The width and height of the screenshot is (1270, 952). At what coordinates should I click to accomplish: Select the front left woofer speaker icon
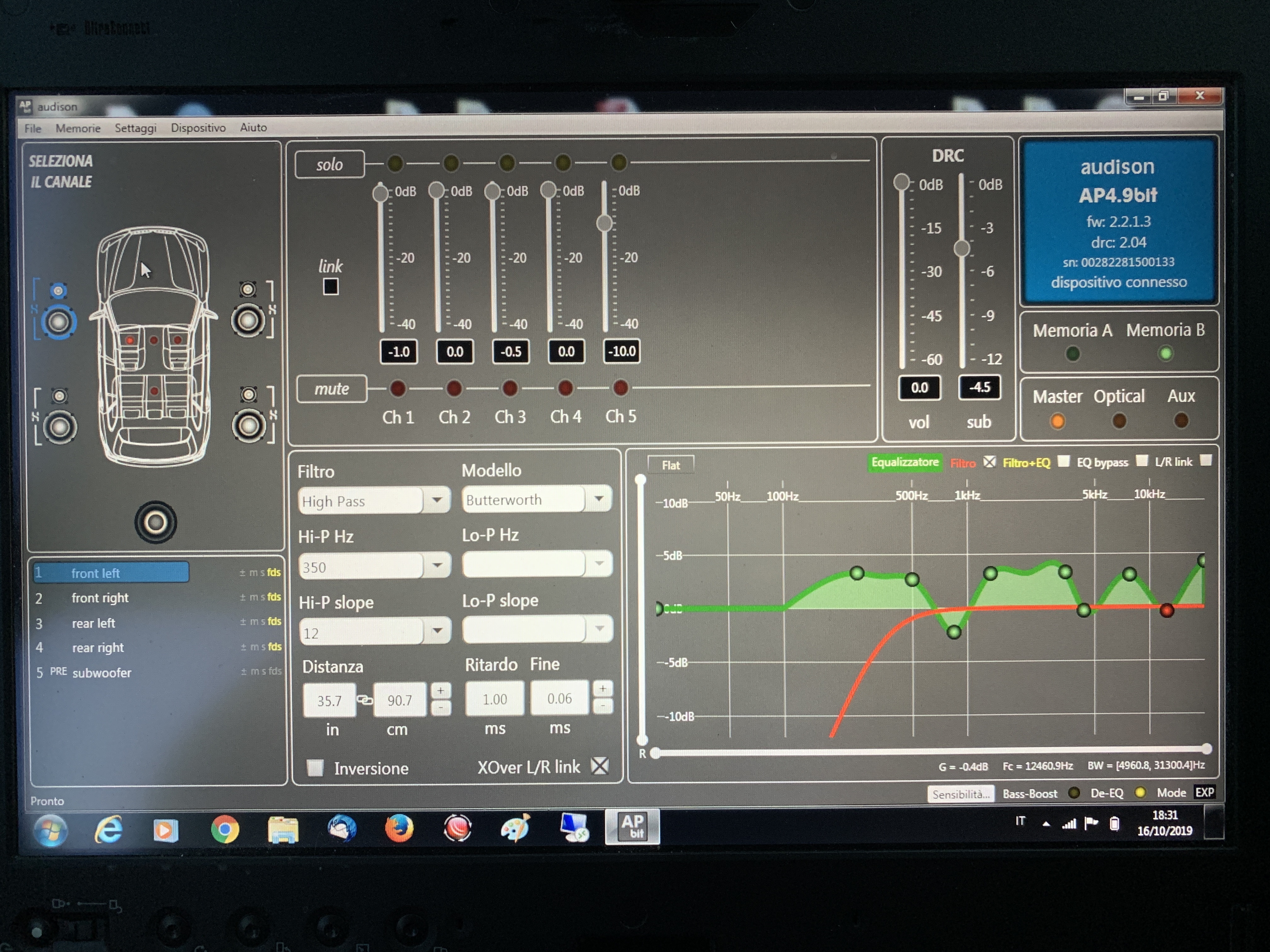[x=59, y=322]
